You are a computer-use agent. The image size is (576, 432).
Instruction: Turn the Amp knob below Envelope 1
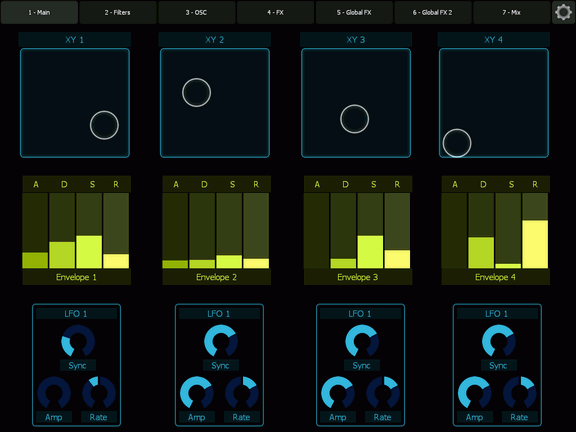click(x=54, y=393)
